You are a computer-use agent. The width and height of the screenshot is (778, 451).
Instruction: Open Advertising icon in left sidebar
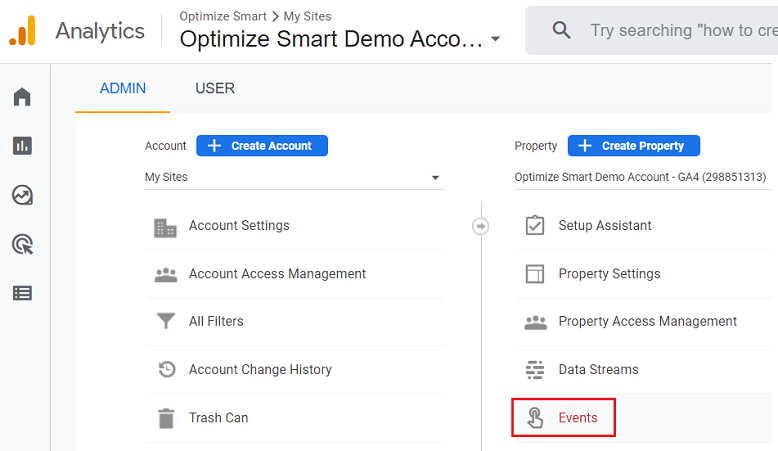coord(22,244)
